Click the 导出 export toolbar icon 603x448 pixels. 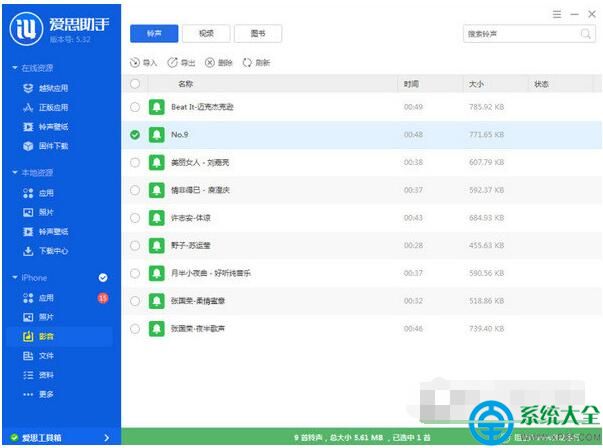(x=172, y=63)
